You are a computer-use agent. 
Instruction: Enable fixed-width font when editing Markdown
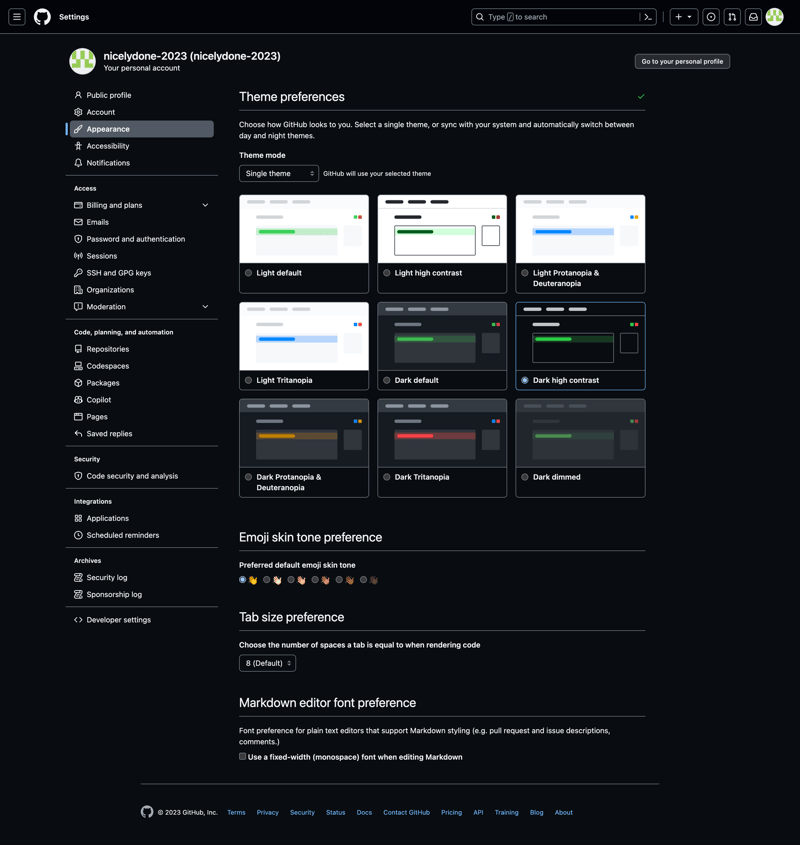(x=242, y=757)
